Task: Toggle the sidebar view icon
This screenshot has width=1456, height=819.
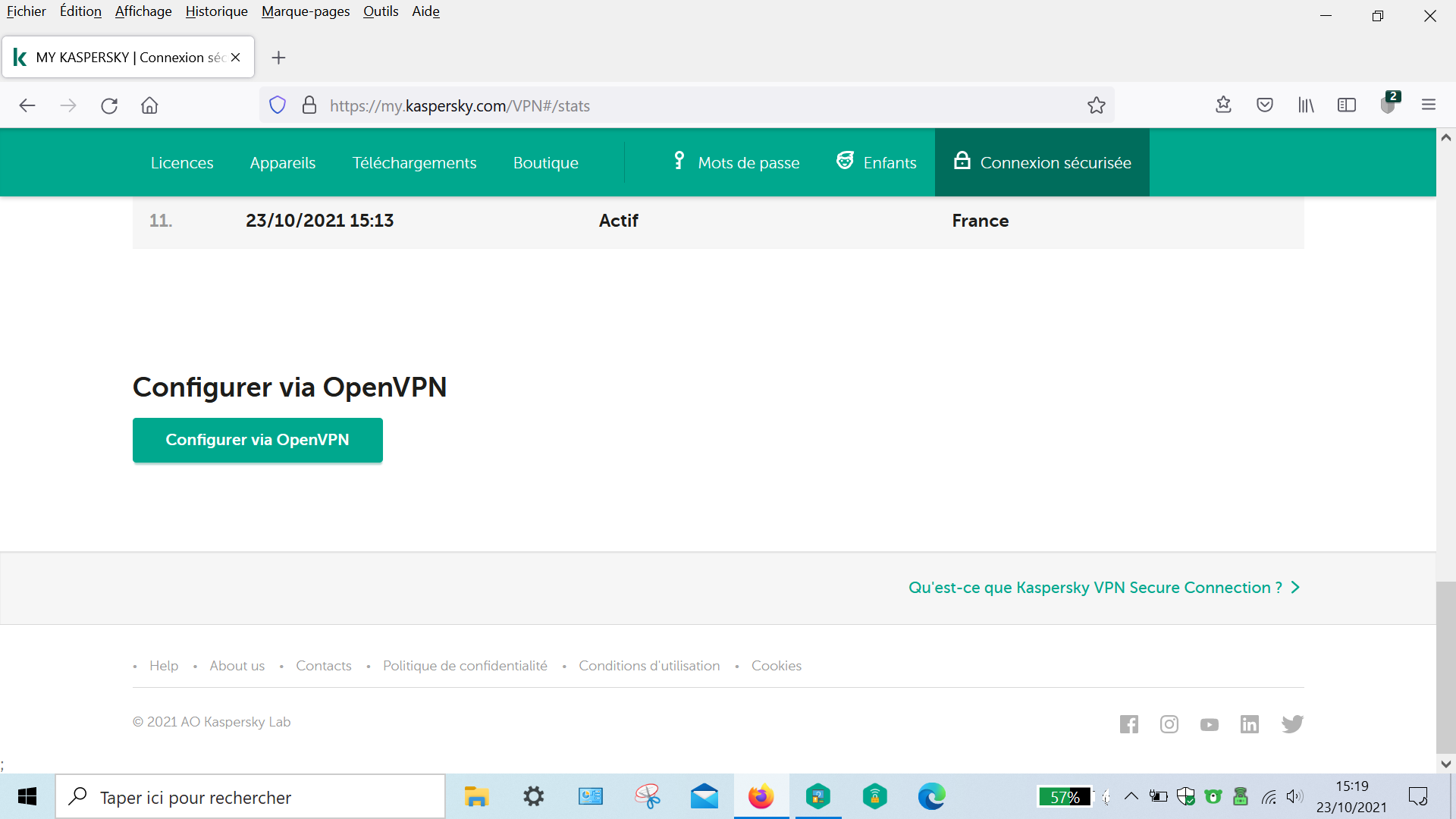Action: click(1346, 105)
